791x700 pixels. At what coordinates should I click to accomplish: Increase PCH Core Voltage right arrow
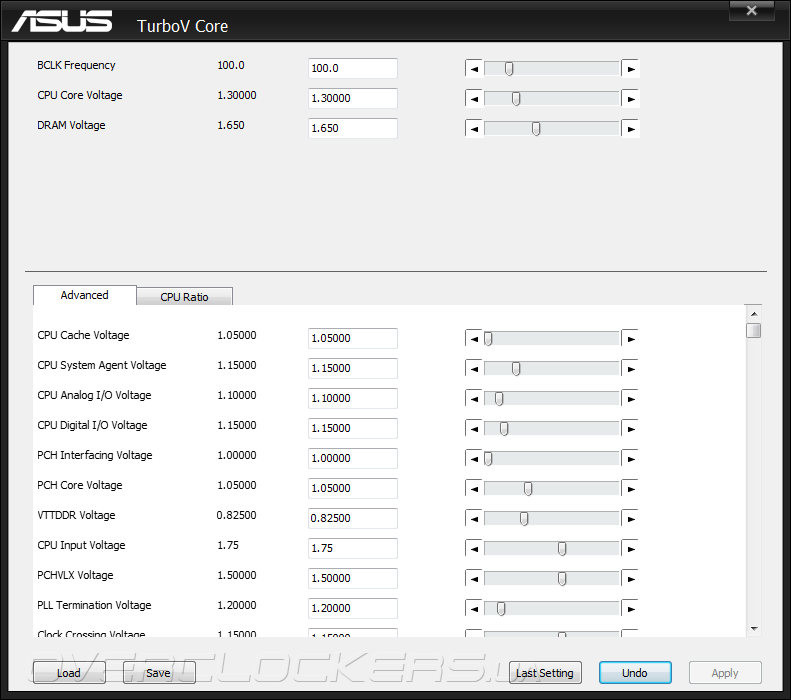tap(631, 489)
